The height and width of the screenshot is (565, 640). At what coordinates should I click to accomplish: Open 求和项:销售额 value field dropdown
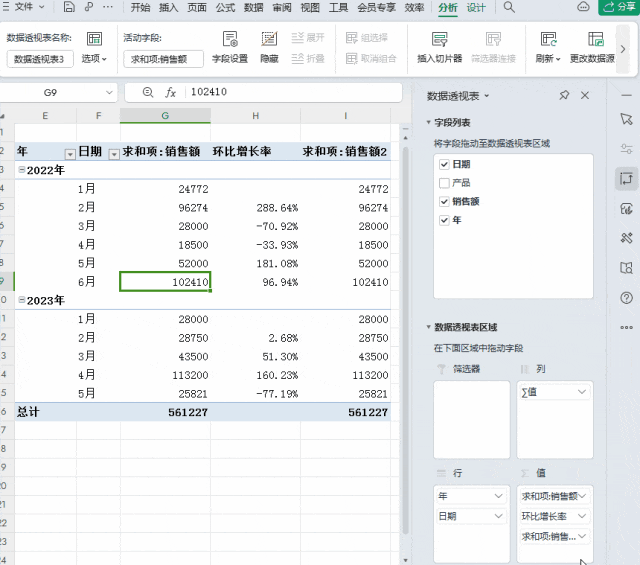[582, 496]
